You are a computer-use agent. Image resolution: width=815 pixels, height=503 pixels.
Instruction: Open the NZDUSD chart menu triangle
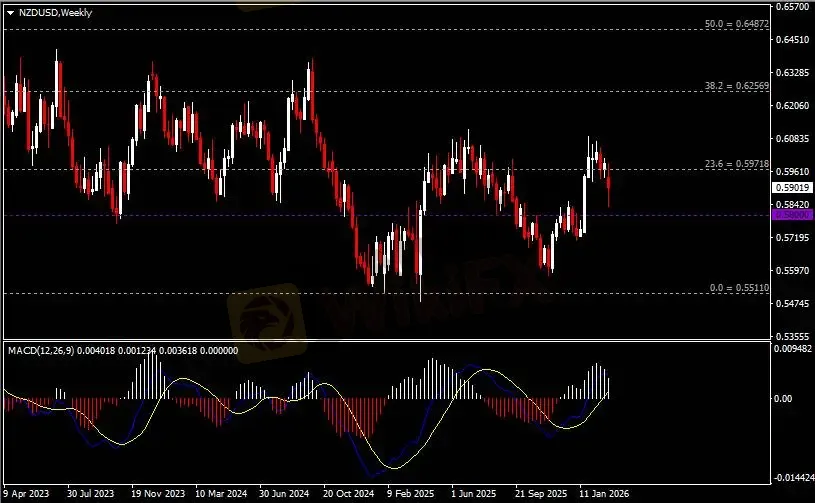(x=10, y=13)
